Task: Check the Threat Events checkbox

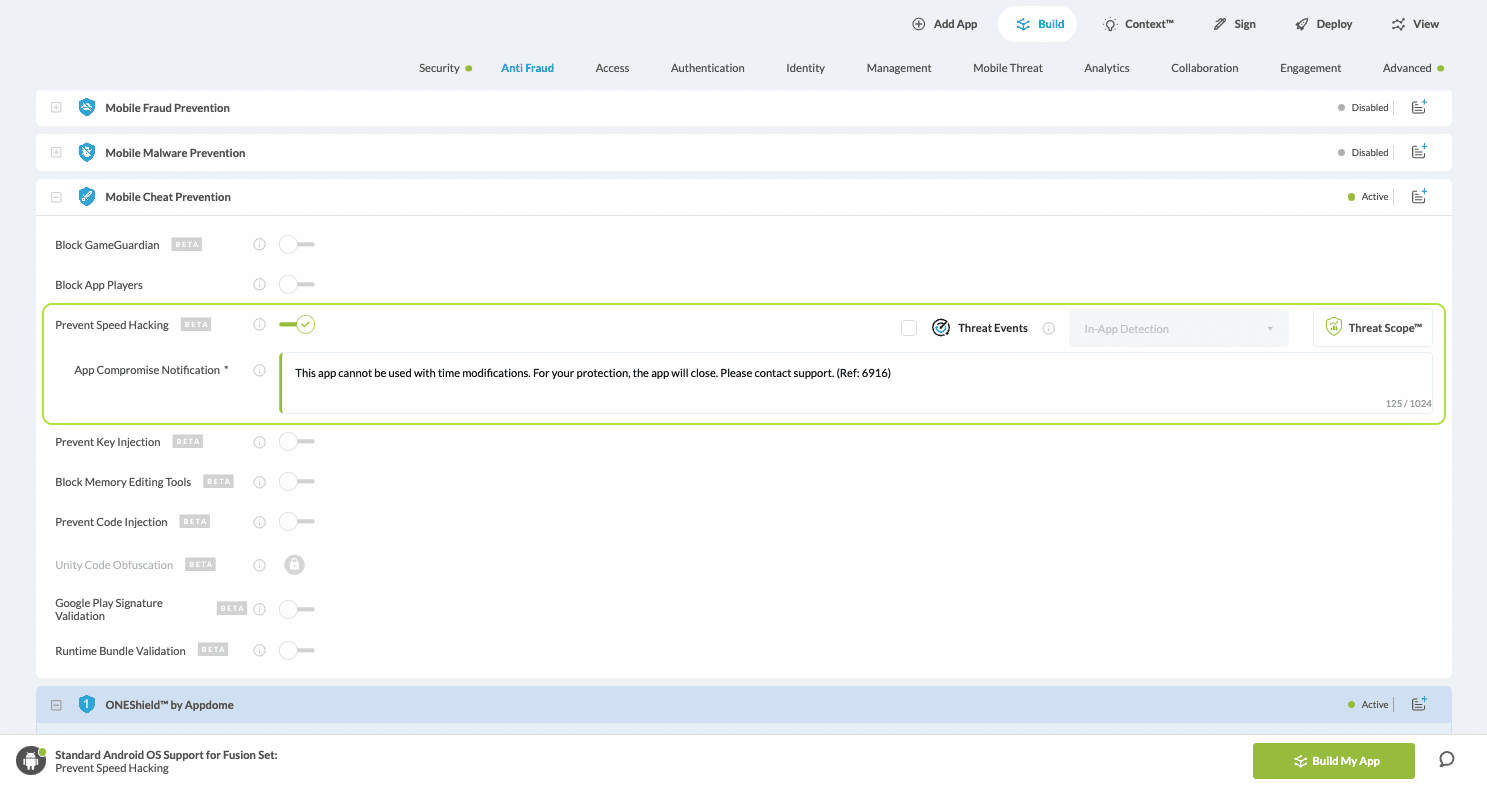Action: tap(909, 328)
